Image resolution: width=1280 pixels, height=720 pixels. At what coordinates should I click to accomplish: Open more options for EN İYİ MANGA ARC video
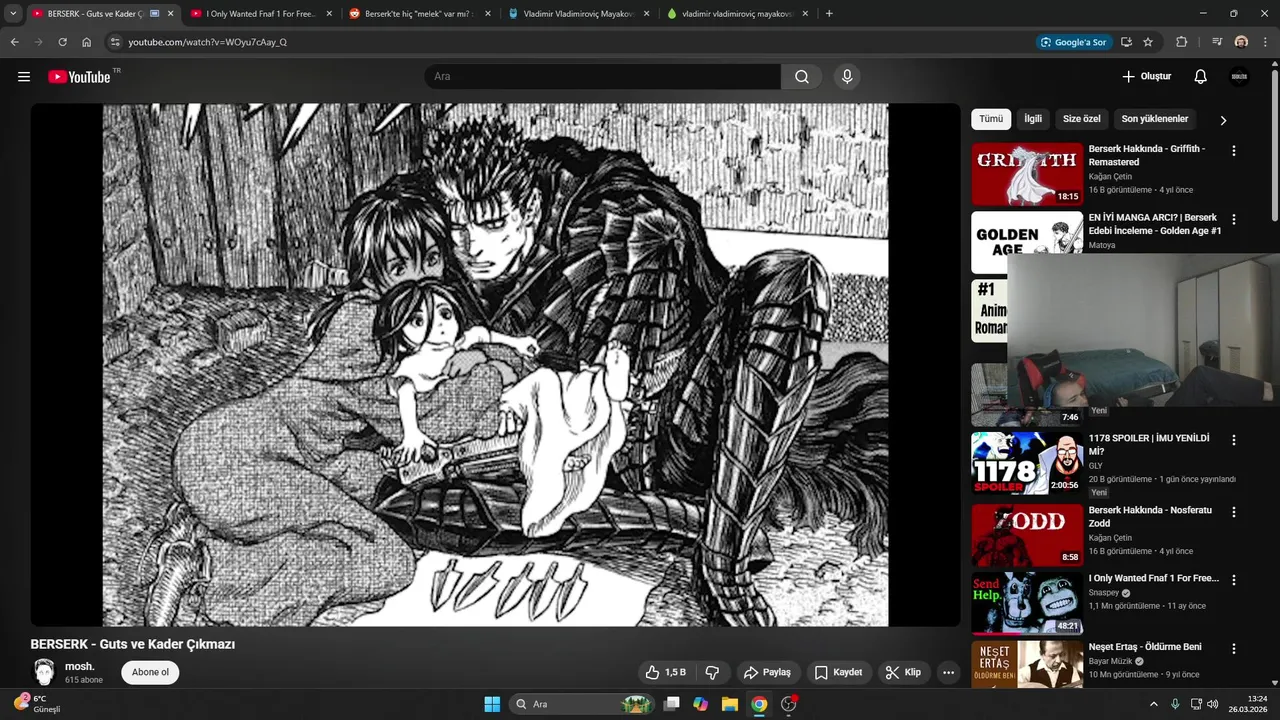coord(1234,219)
